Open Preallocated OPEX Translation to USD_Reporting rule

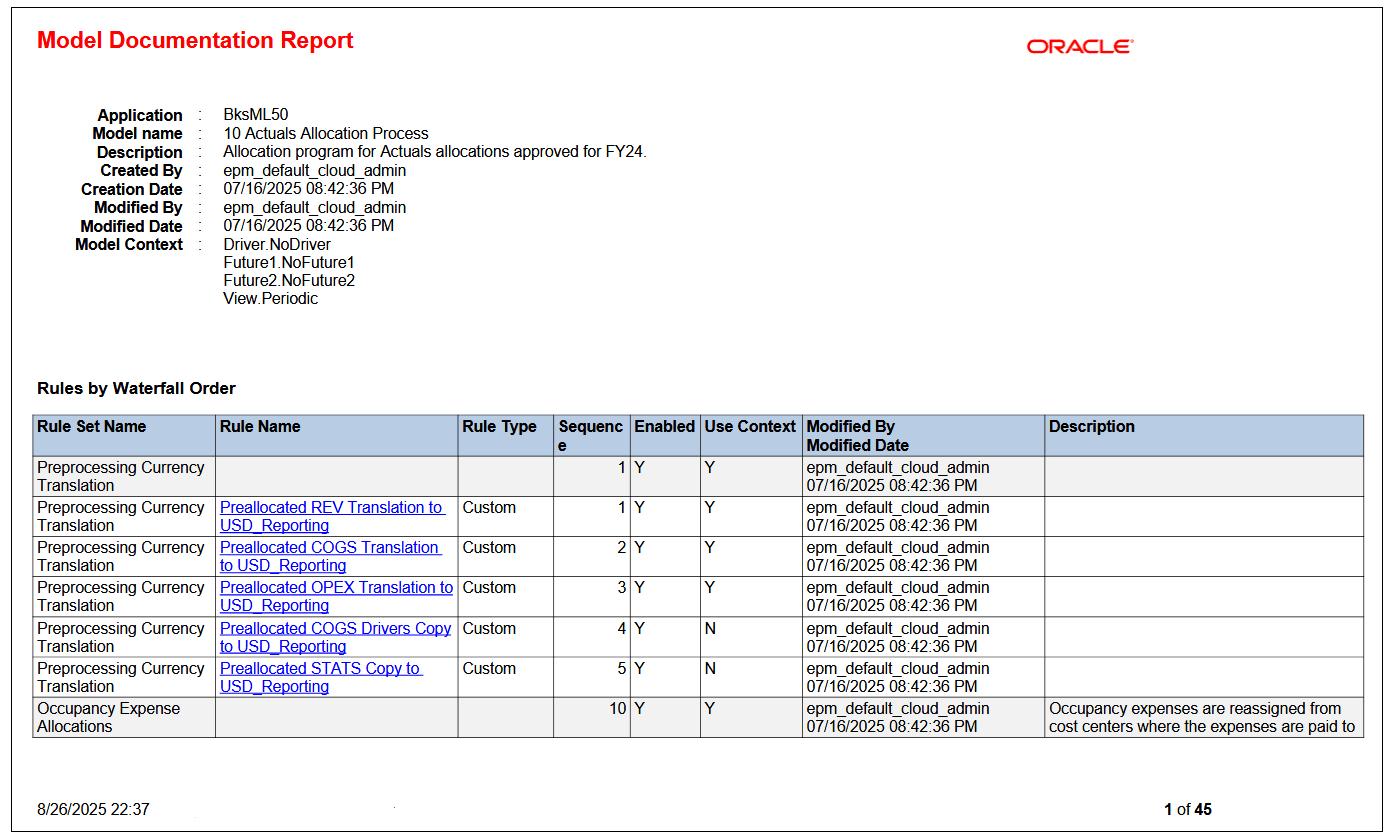coord(334,596)
